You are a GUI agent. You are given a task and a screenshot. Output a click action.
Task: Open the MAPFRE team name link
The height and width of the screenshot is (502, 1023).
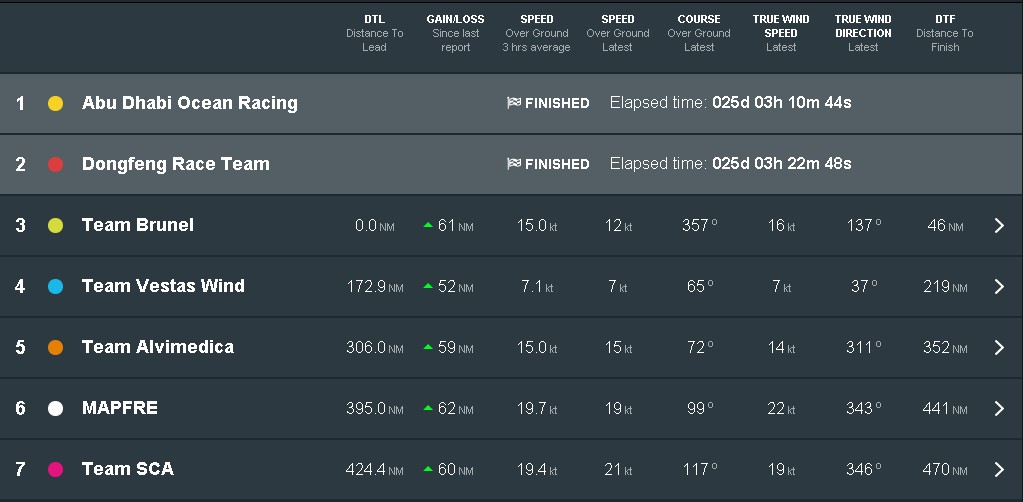coord(119,408)
